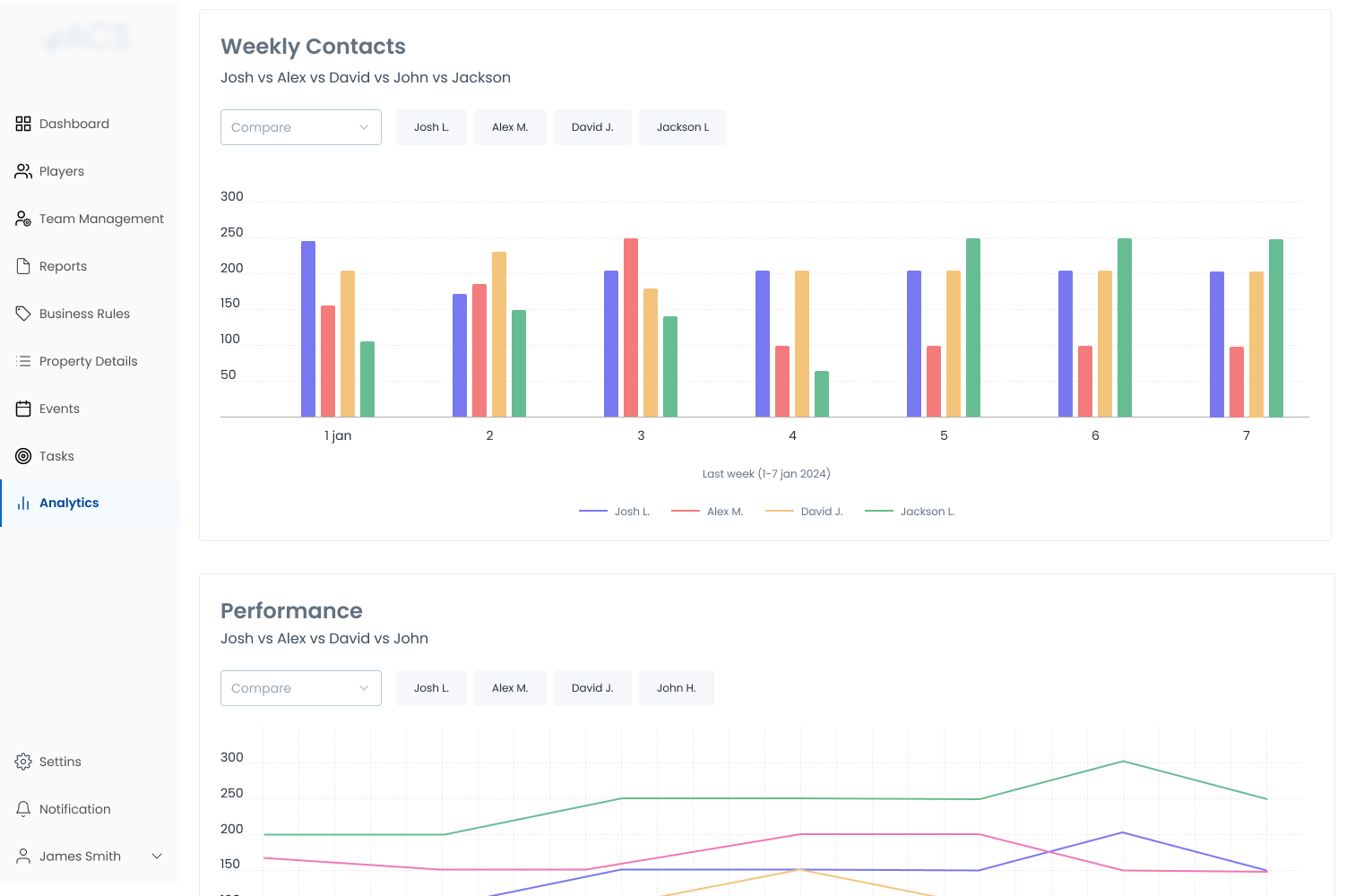Screen dimensions: 1355x896
Task: Click Alex's red bar for day 3
Action: tap(631, 328)
